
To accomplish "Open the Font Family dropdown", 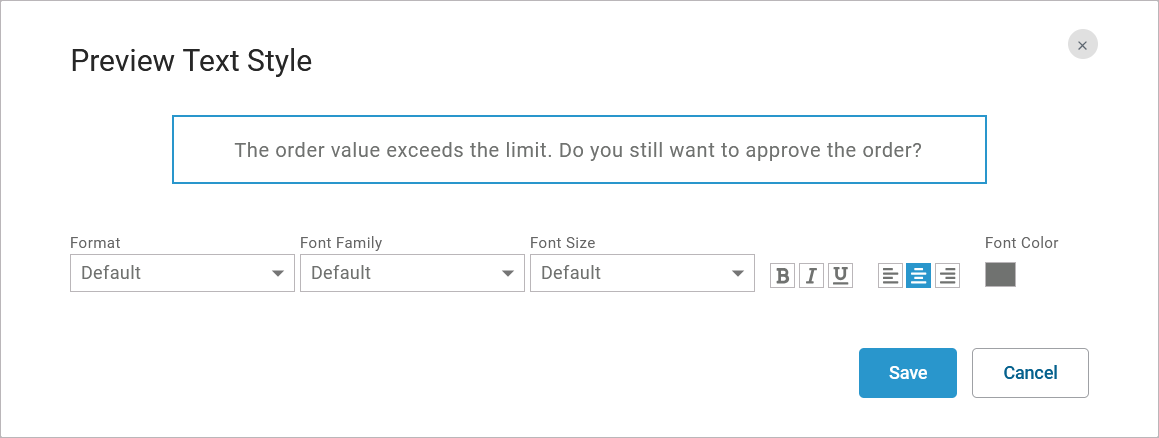I will tap(400, 273).
